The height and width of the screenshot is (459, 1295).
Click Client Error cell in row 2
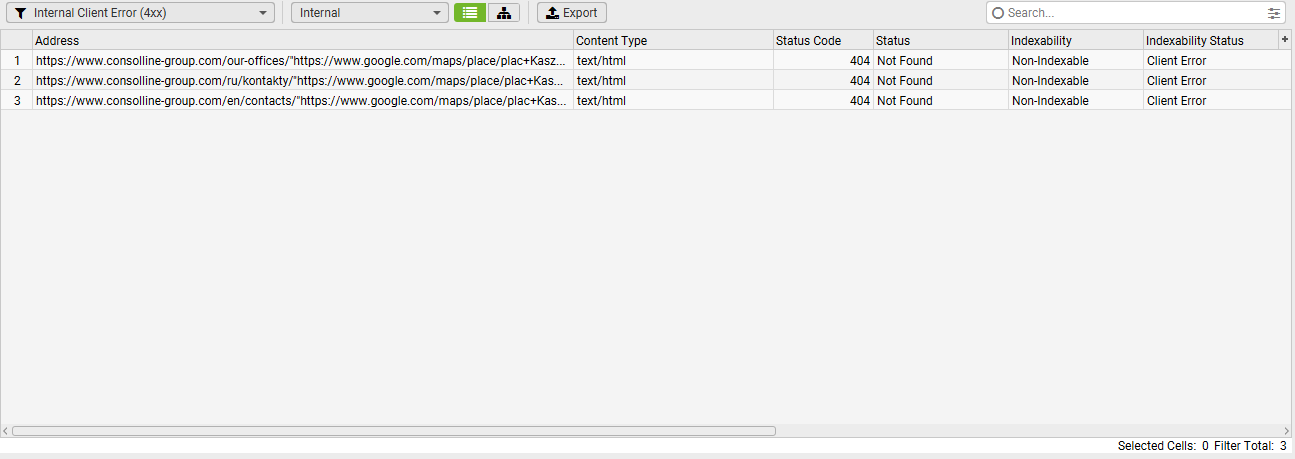click(1217, 80)
